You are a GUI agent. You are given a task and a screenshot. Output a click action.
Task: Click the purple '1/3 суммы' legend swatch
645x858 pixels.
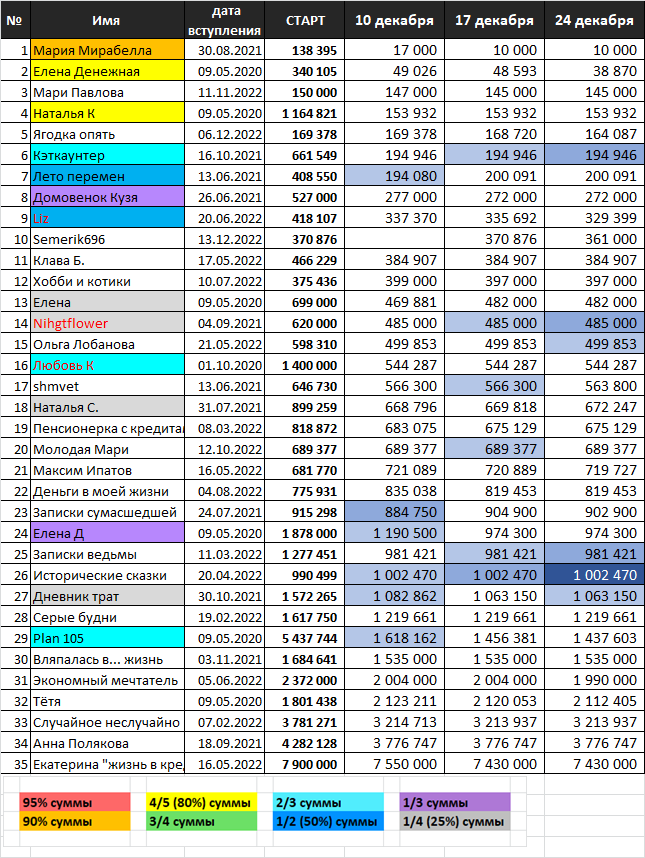455,803
